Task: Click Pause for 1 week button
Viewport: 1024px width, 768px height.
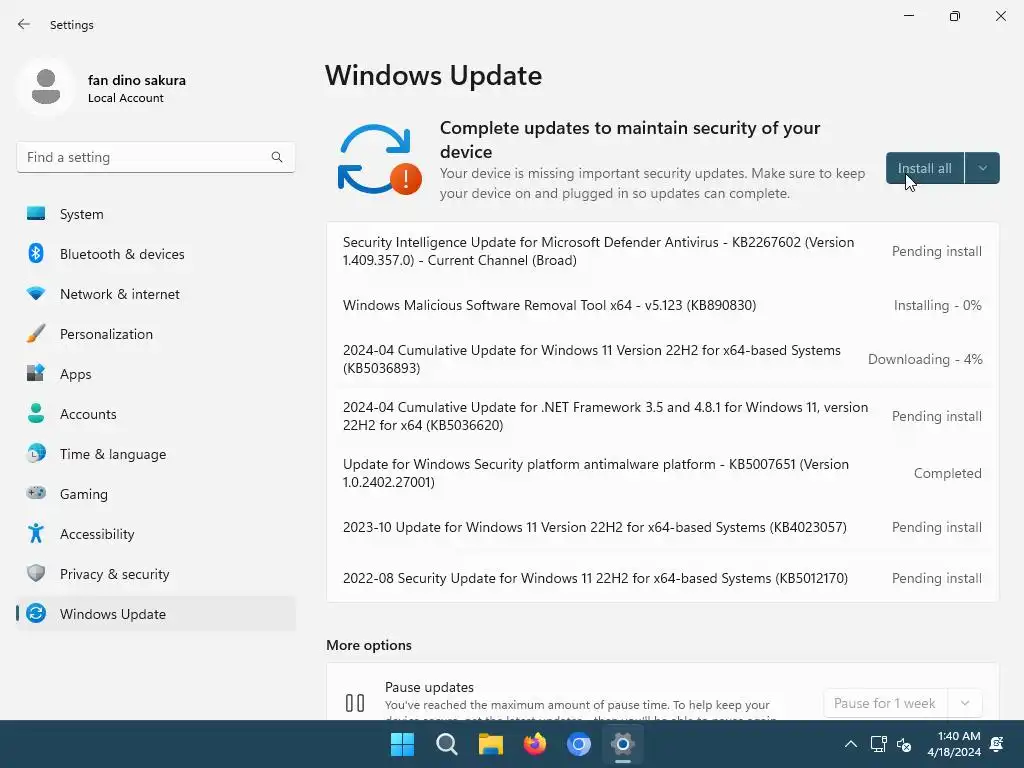Action: [885, 703]
